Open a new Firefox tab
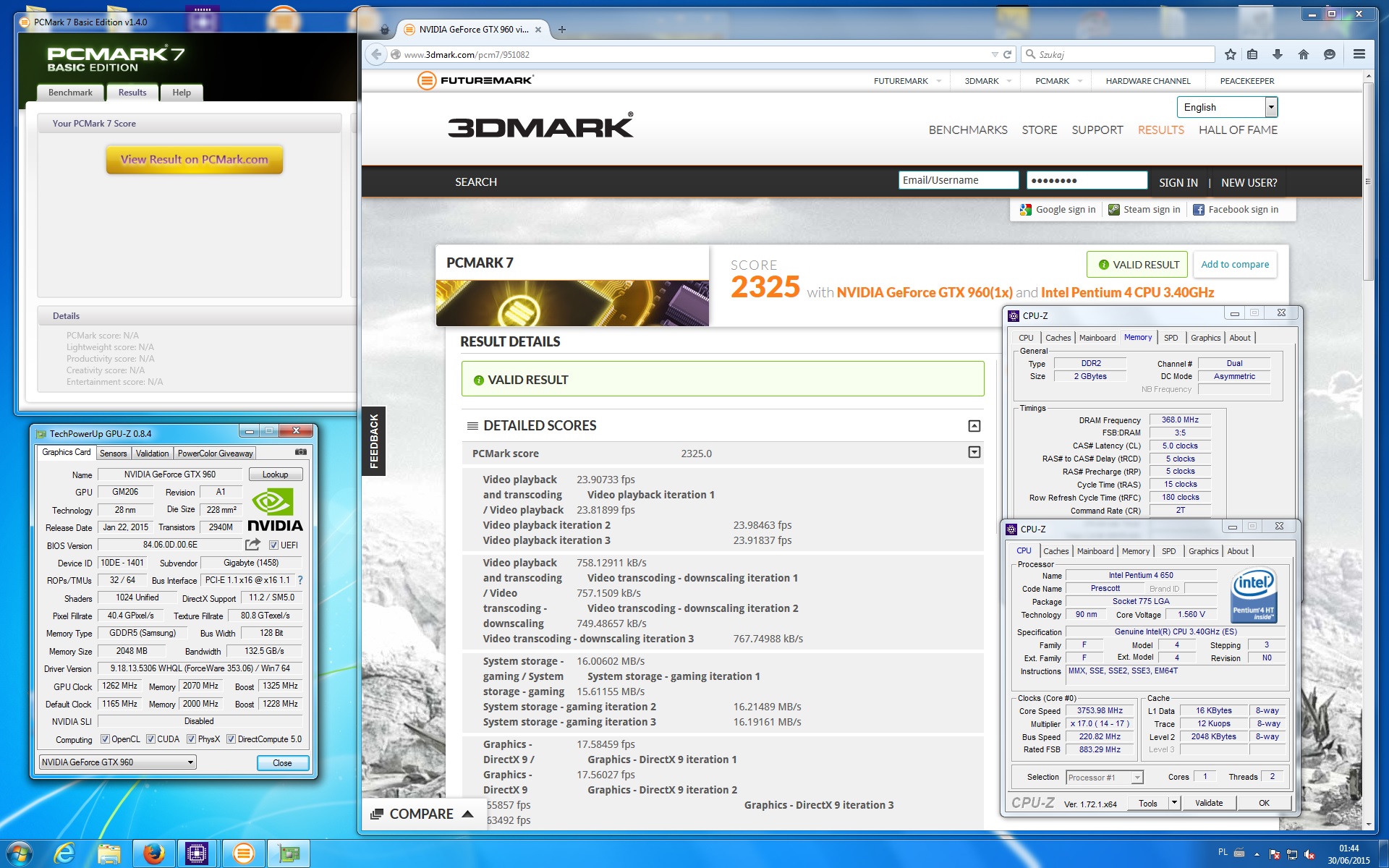This screenshot has height=868, width=1389. (562, 30)
